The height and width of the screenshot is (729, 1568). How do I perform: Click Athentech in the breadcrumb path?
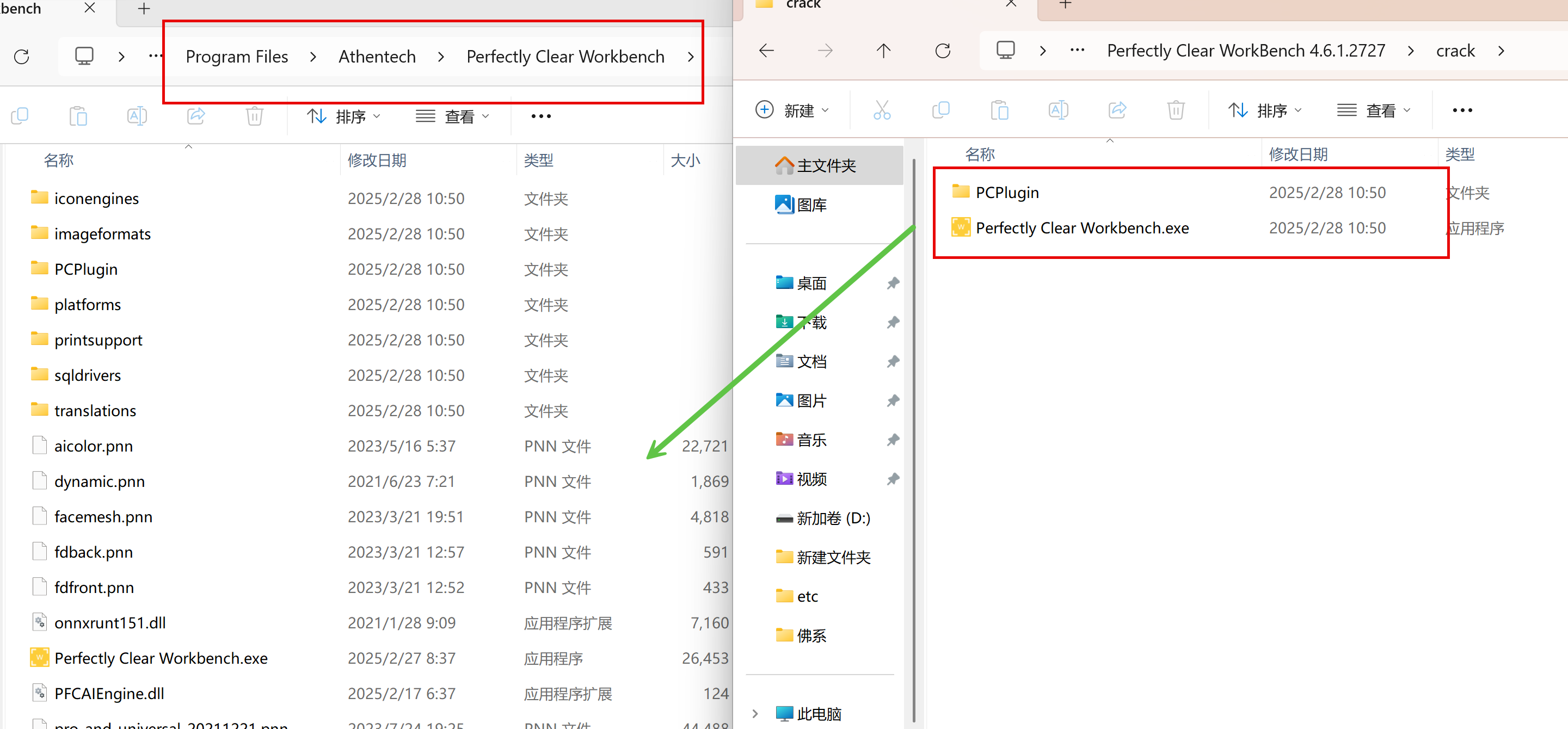pyautogui.click(x=377, y=57)
